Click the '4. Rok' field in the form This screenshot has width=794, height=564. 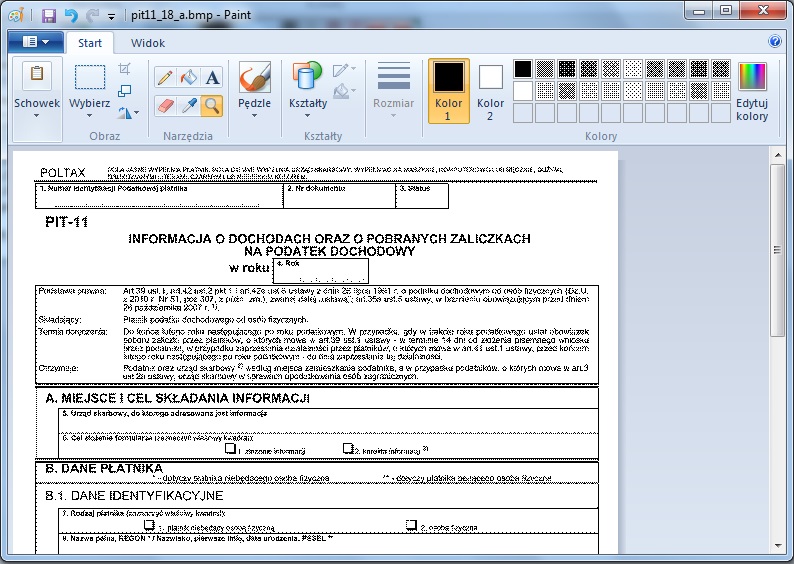point(321,271)
